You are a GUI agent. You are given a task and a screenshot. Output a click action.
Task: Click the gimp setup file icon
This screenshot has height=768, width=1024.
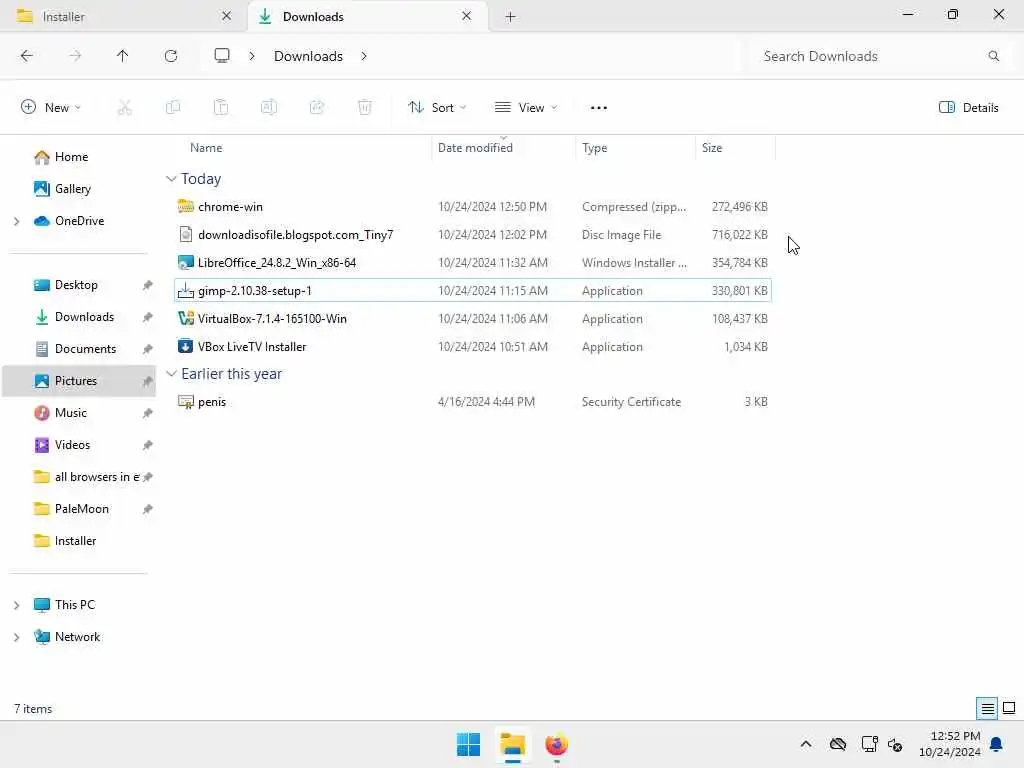(x=185, y=291)
